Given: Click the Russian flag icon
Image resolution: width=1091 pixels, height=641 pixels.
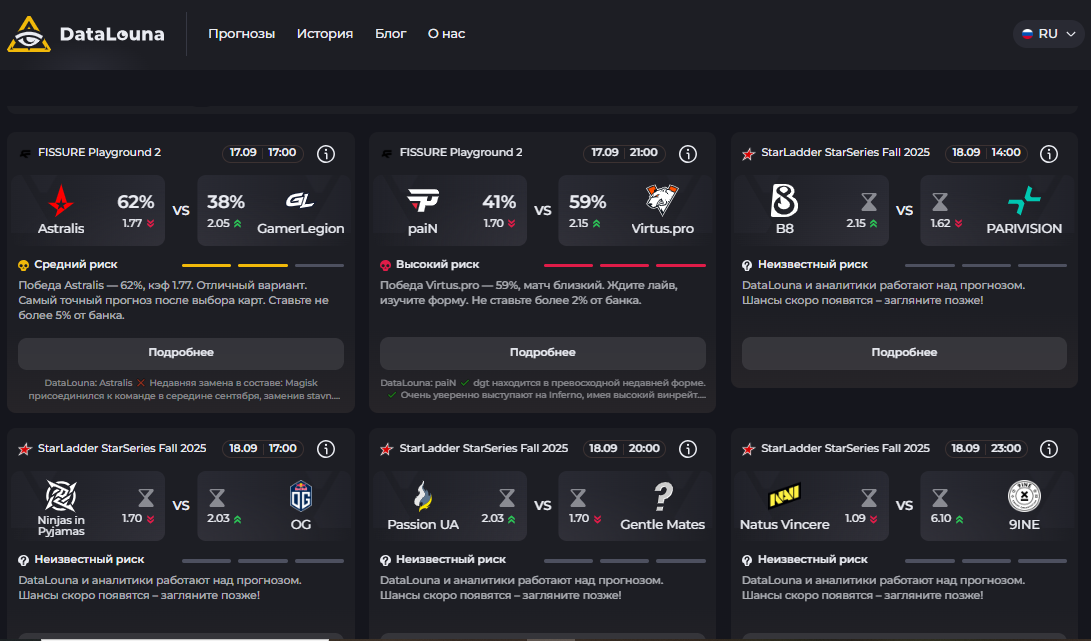Looking at the screenshot, I should 1027,33.
